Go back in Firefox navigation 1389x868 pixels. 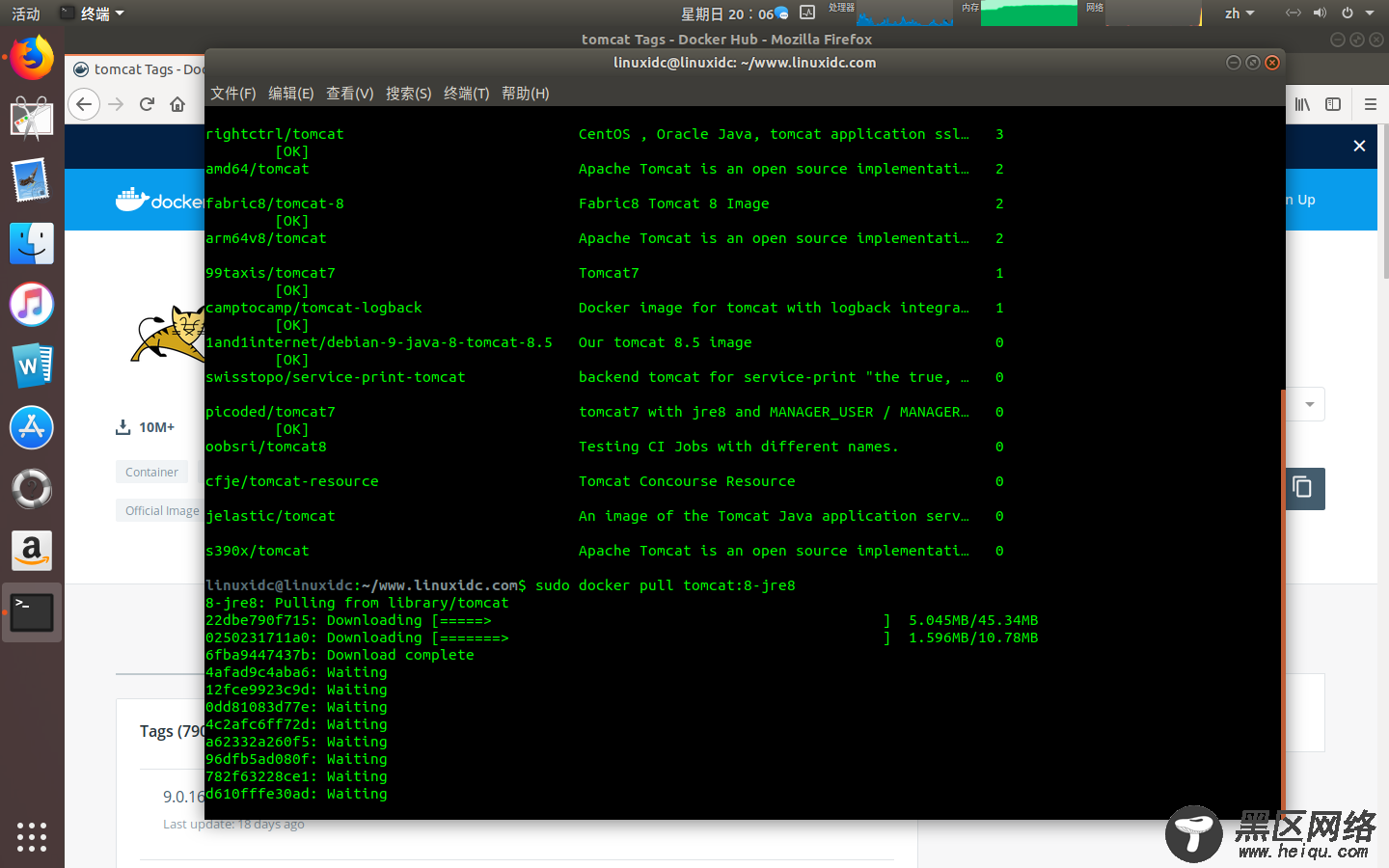[x=84, y=104]
